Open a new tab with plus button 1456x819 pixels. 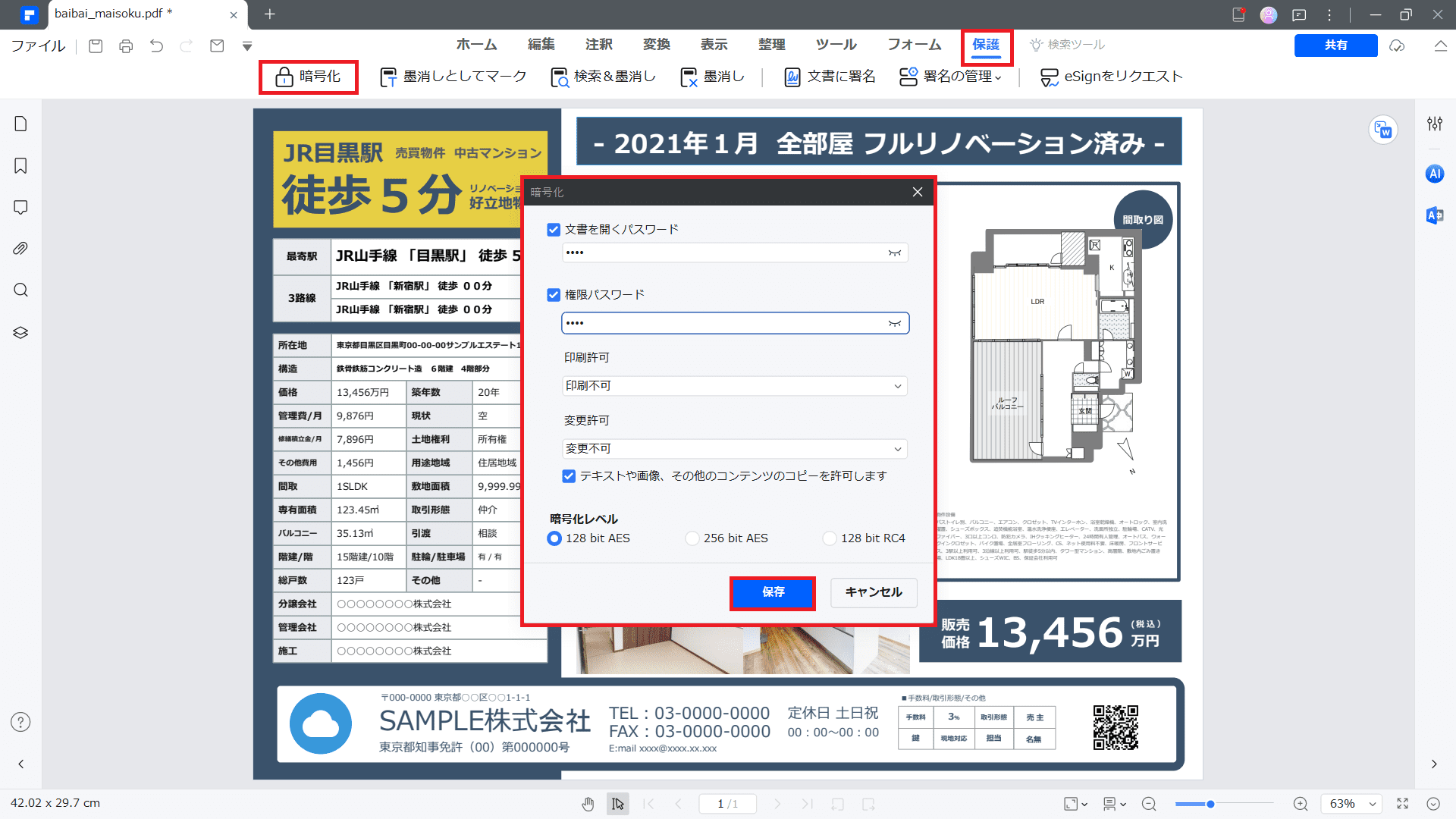coord(270,14)
